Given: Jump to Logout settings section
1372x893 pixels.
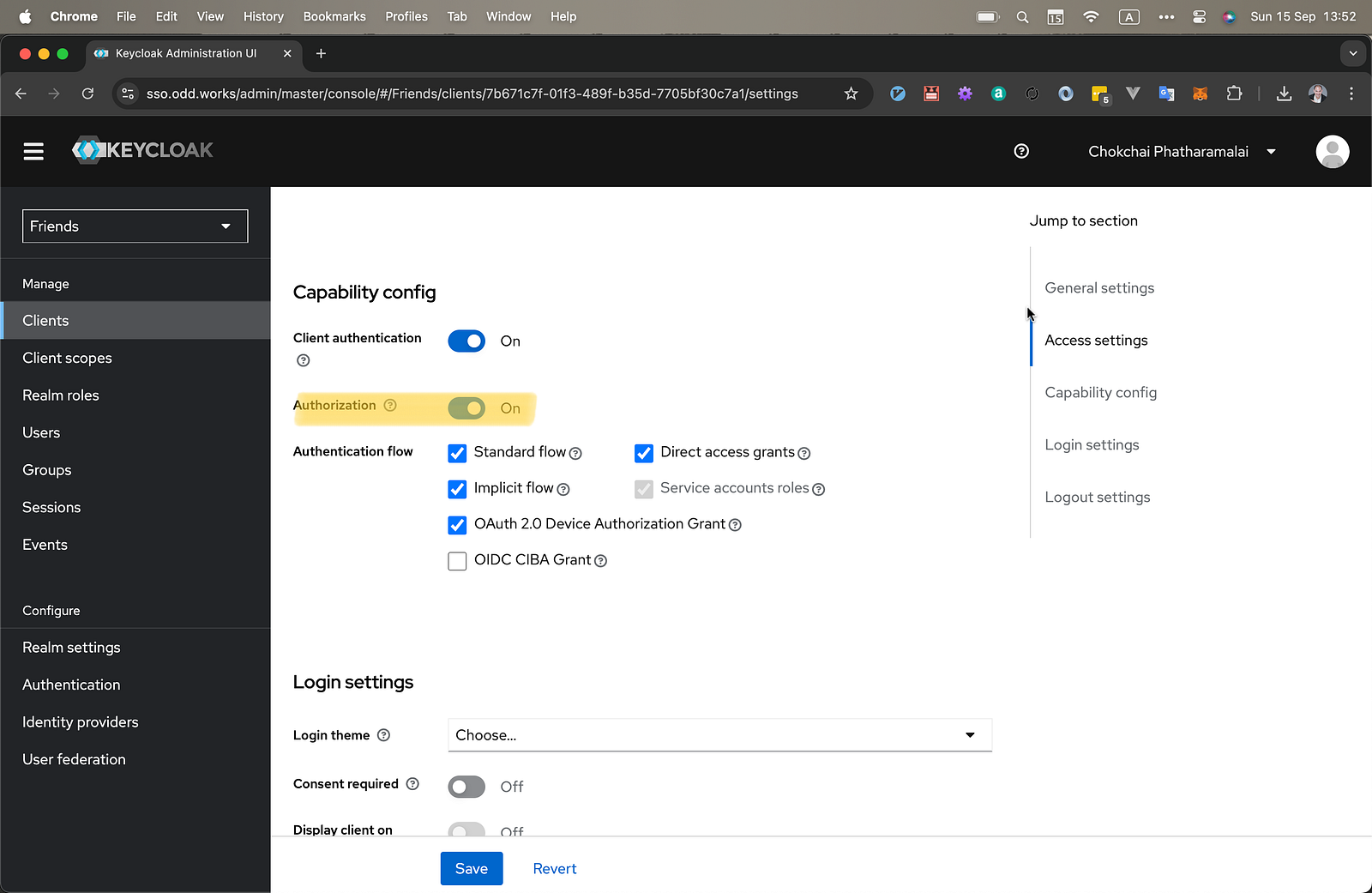Looking at the screenshot, I should tap(1098, 498).
